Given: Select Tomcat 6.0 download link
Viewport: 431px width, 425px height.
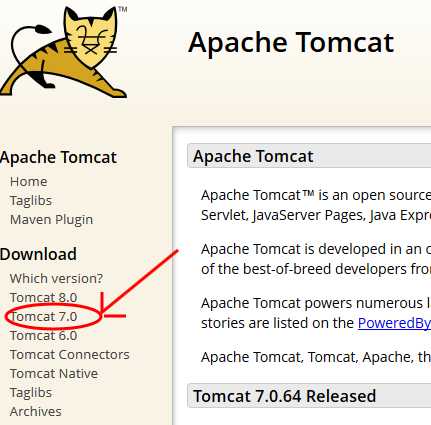Looking at the screenshot, I should click(x=43, y=335).
